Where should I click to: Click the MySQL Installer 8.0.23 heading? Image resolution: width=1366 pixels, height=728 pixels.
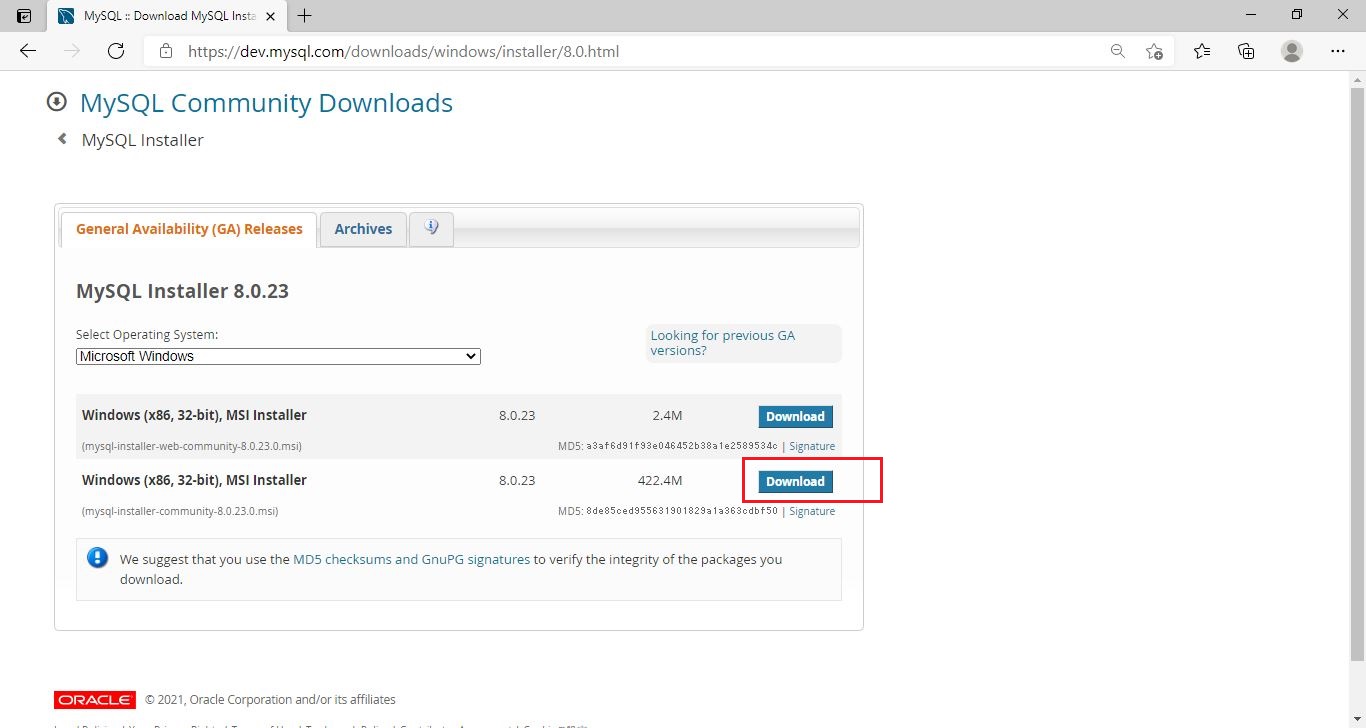(182, 291)
